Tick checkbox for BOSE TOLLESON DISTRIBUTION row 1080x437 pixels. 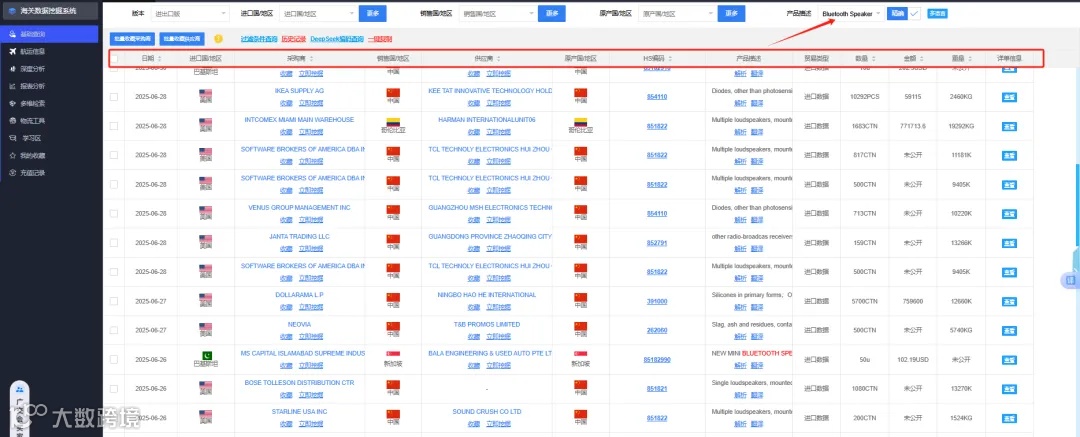(x=114, y=389)
